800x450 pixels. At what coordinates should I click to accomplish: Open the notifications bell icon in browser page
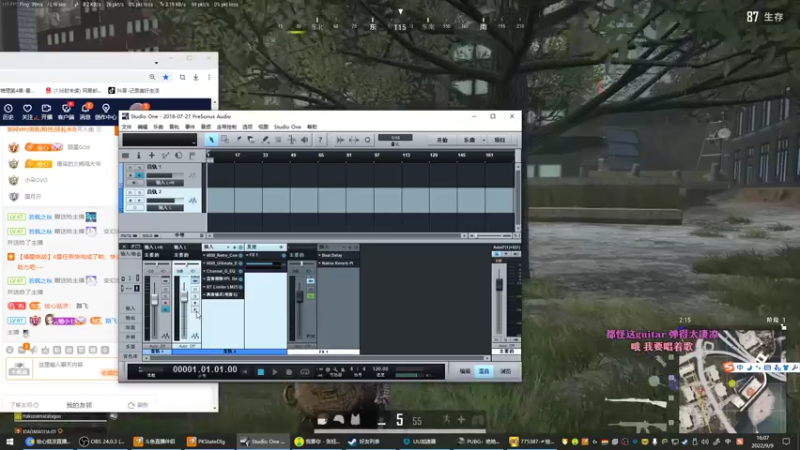(x=85, y=108)
